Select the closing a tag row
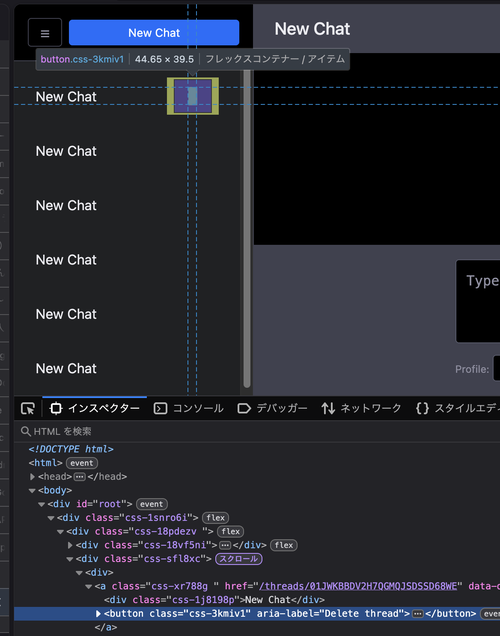Screen dimensions: 500x636 coord(257,627)
